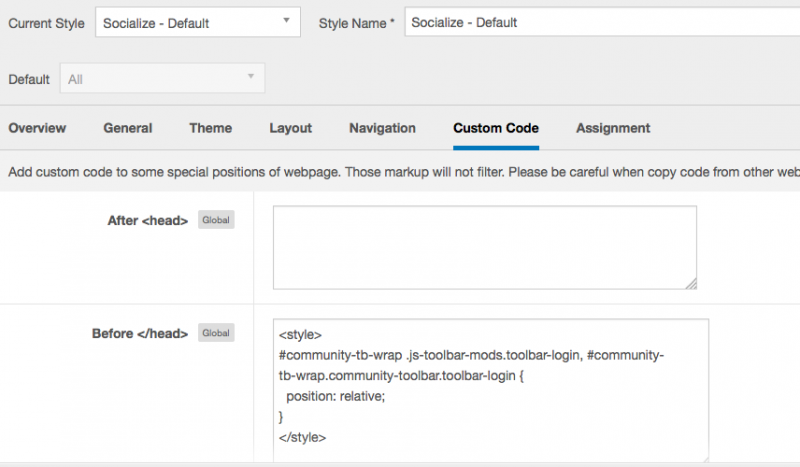Go to the Theme tab
Screen dimensions: 800x467
211,128
